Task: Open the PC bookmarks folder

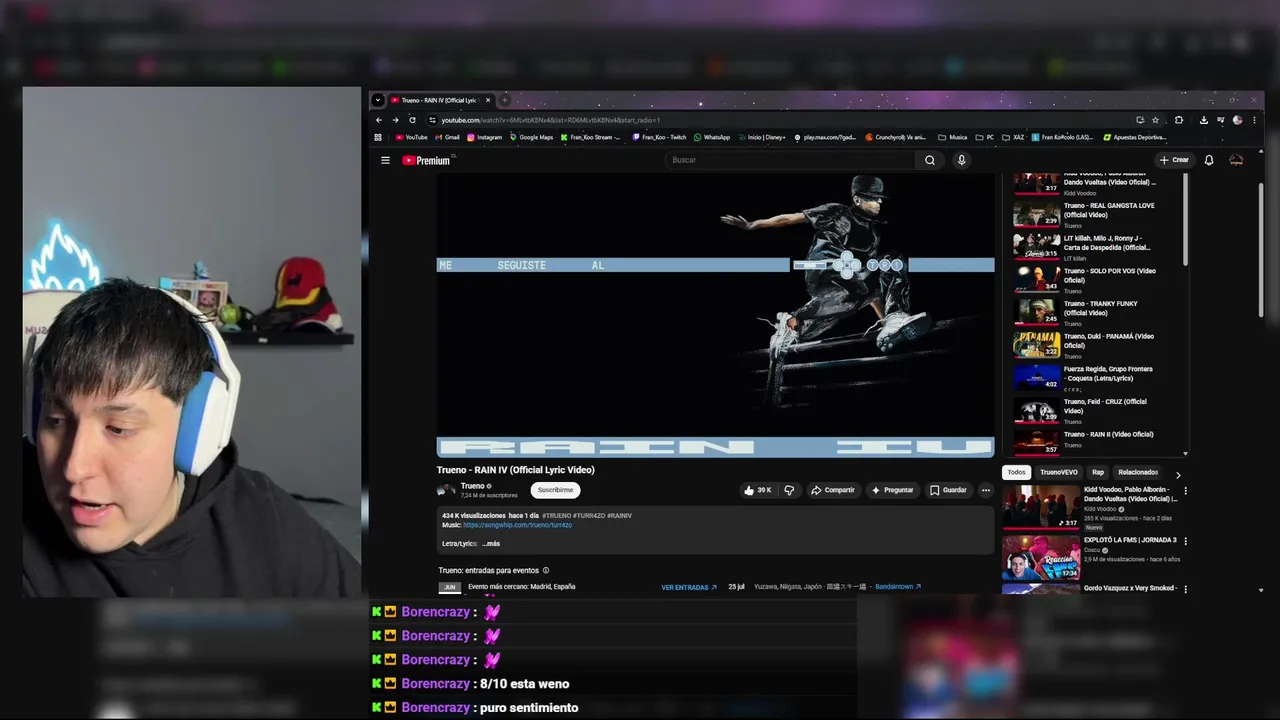Action: (x=985, y=137)
